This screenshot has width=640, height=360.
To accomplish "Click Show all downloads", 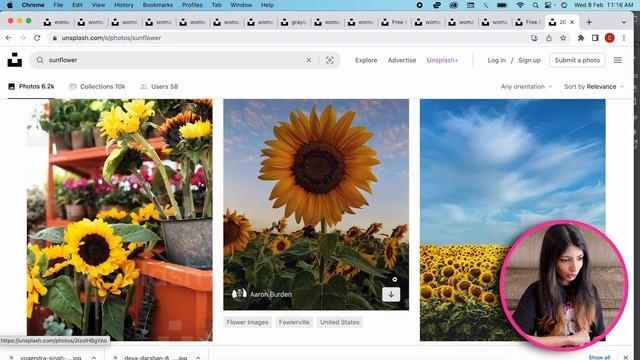I will (599, 357).
